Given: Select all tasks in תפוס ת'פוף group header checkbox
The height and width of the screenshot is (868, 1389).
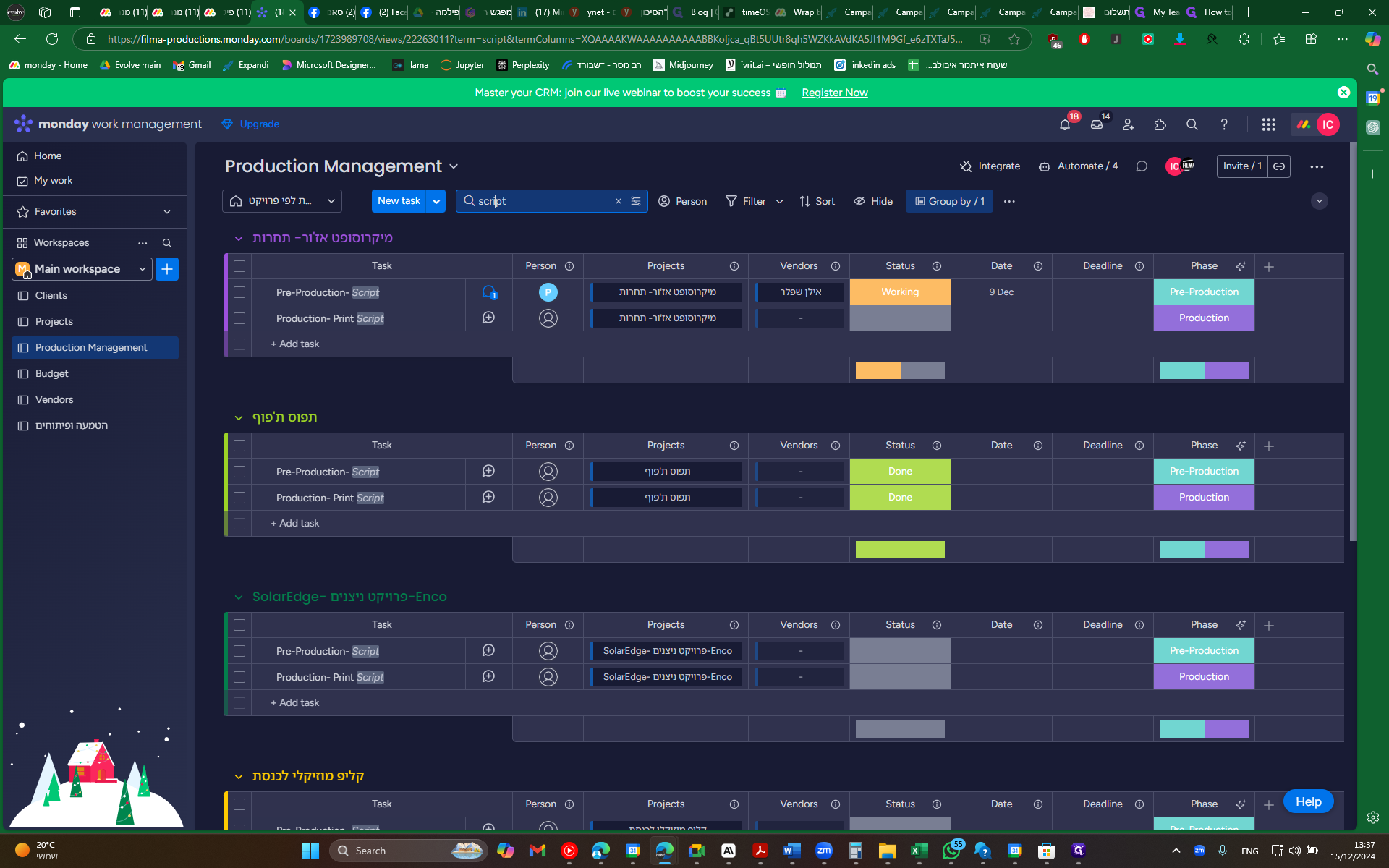Looking at the screenshot, I should [x=239, y=446].
